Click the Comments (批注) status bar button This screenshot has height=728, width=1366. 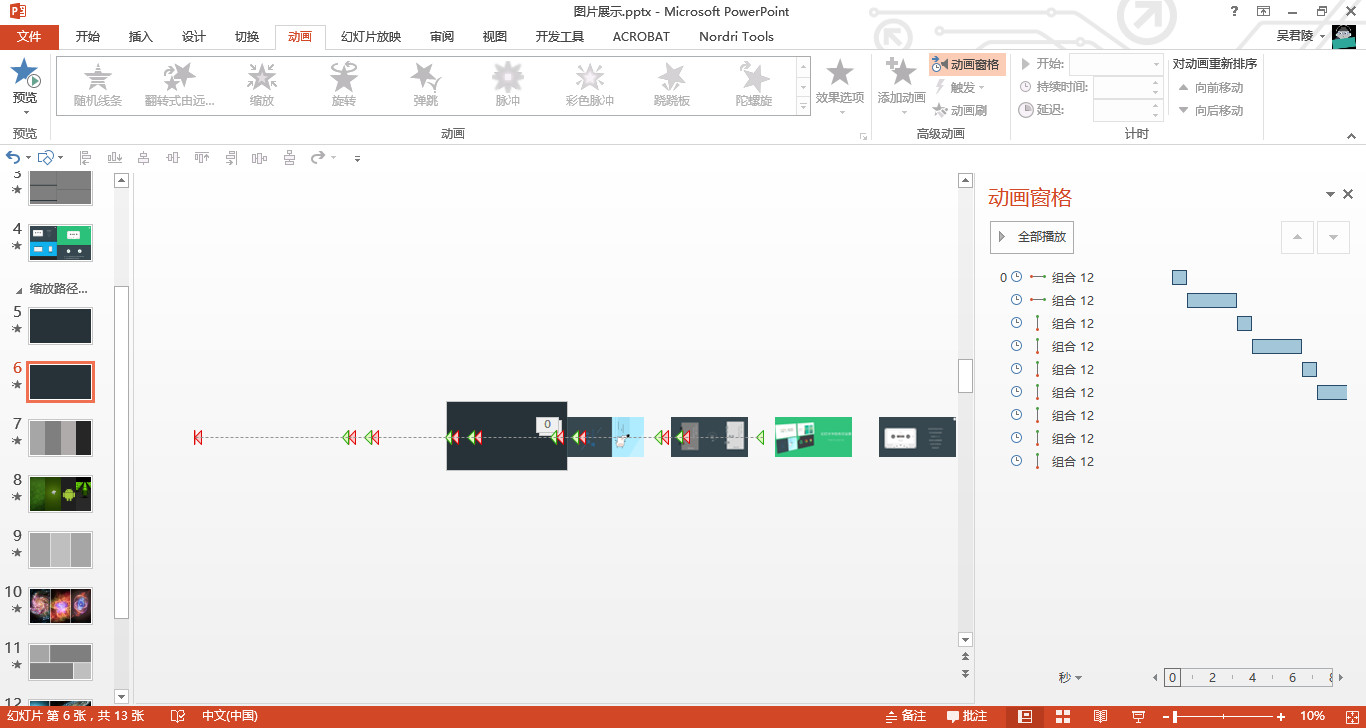965,716
